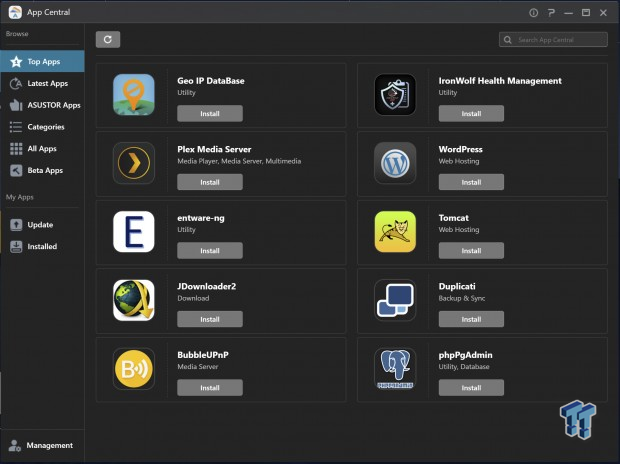Image resolution: width=620 pixels, height=464 pixels.
Task: Install Tomcat web hosting app
Action: pos(471,250)
